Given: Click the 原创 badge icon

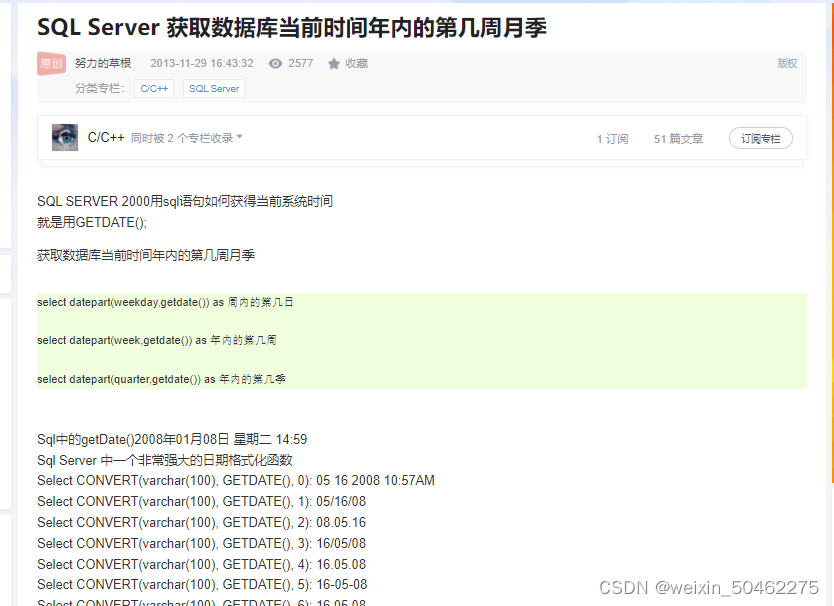Looking at the screenshot, I should [x=52, y=64].
